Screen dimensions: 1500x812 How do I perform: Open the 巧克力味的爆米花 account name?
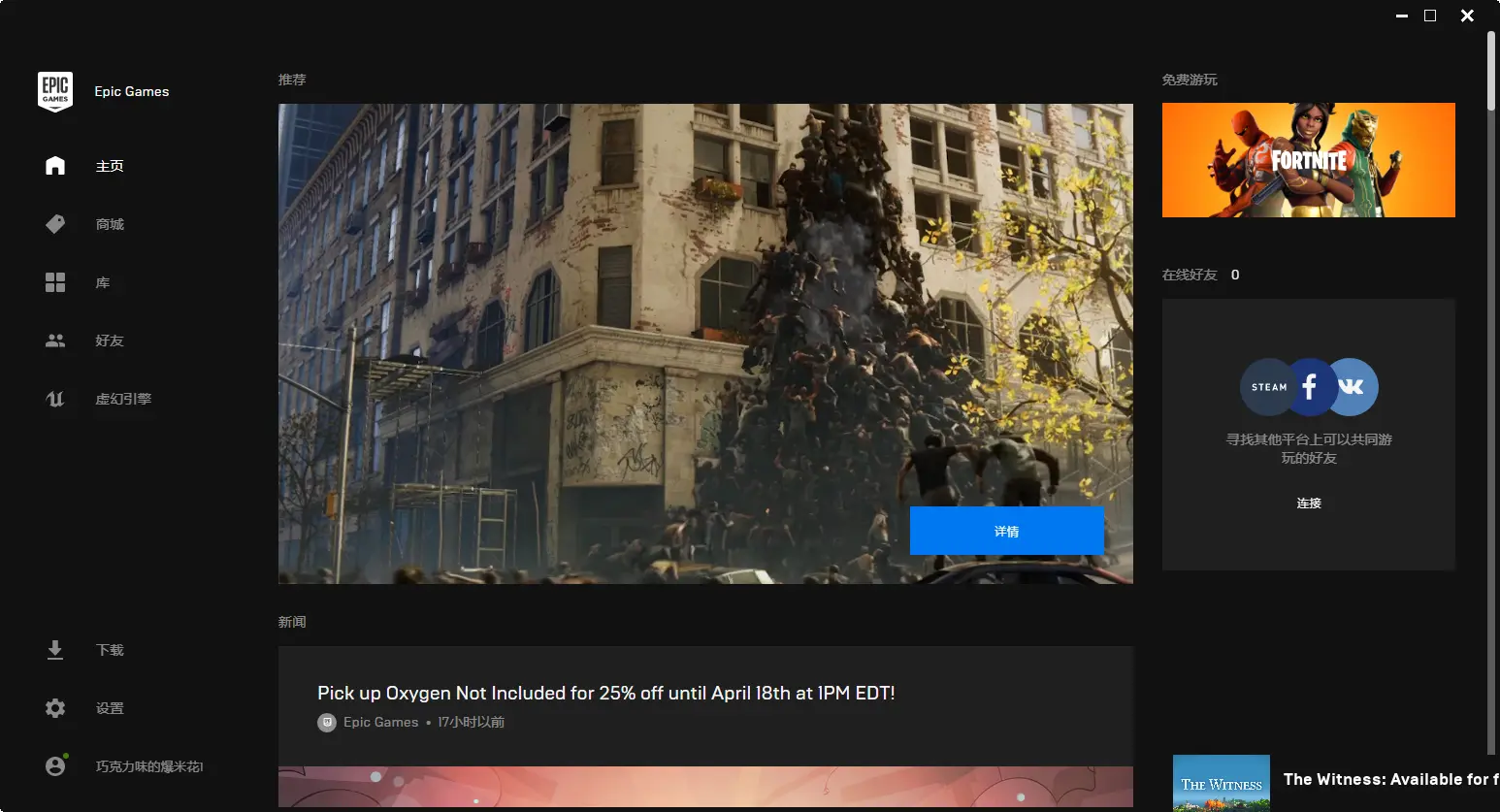[x=149, y=766]
